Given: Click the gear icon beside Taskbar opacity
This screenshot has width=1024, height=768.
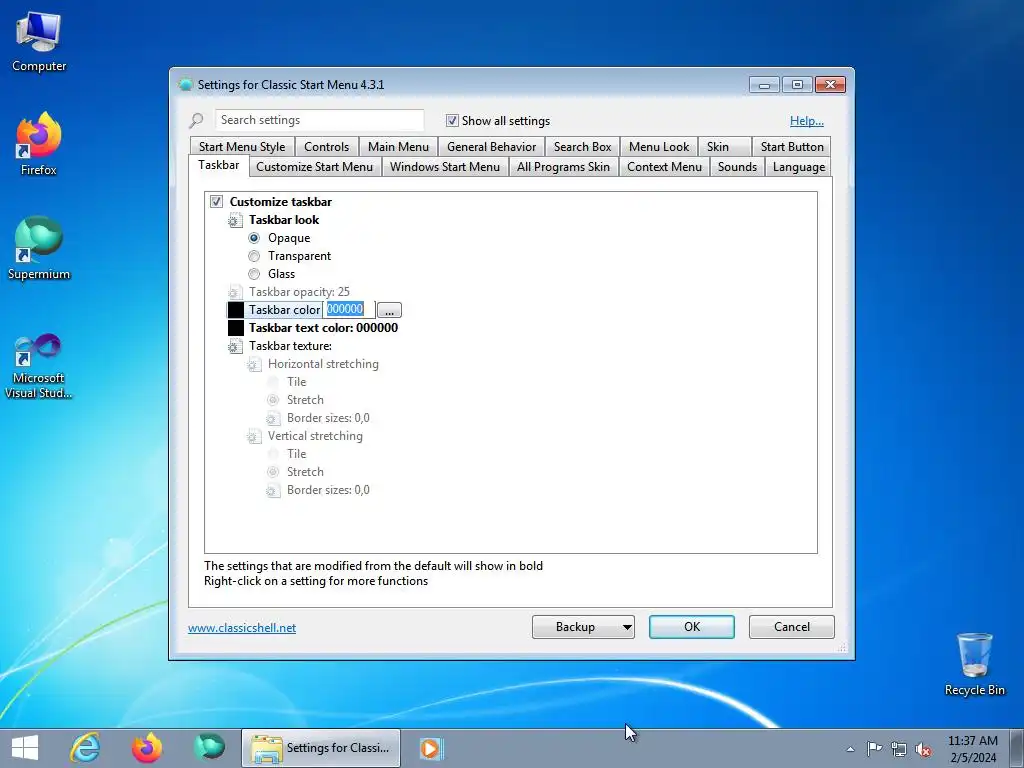Looking at the screenshot, I should tap(235, 292).
